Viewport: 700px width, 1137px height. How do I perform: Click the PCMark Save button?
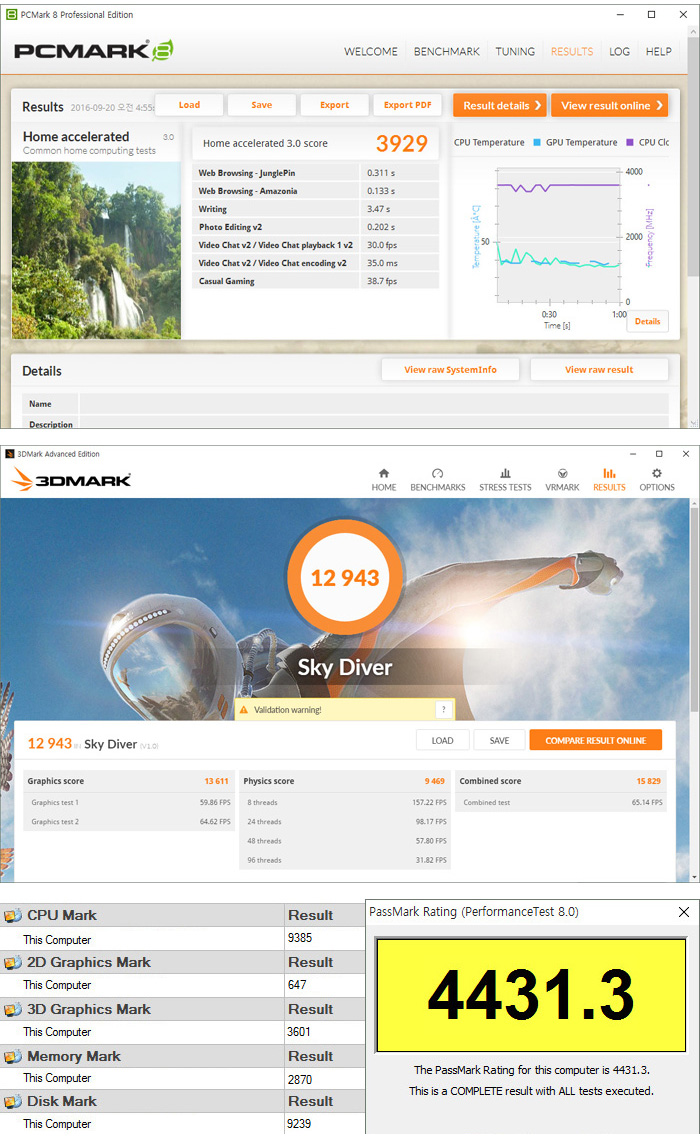[262, 105]
